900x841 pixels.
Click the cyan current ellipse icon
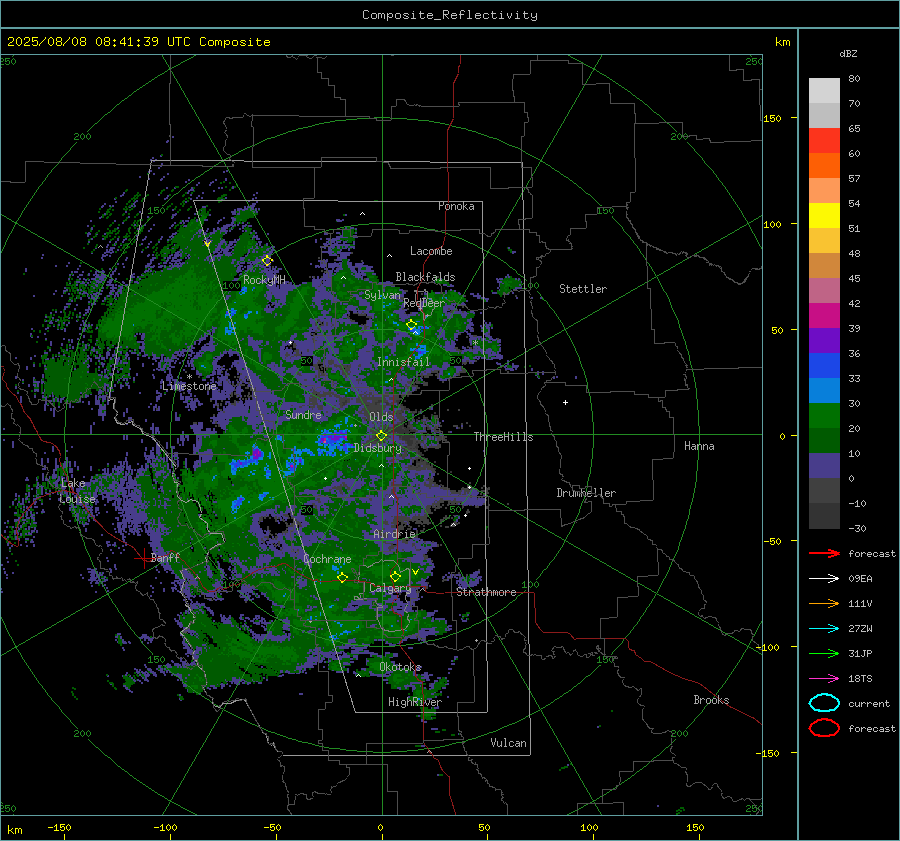click(824, 703)
